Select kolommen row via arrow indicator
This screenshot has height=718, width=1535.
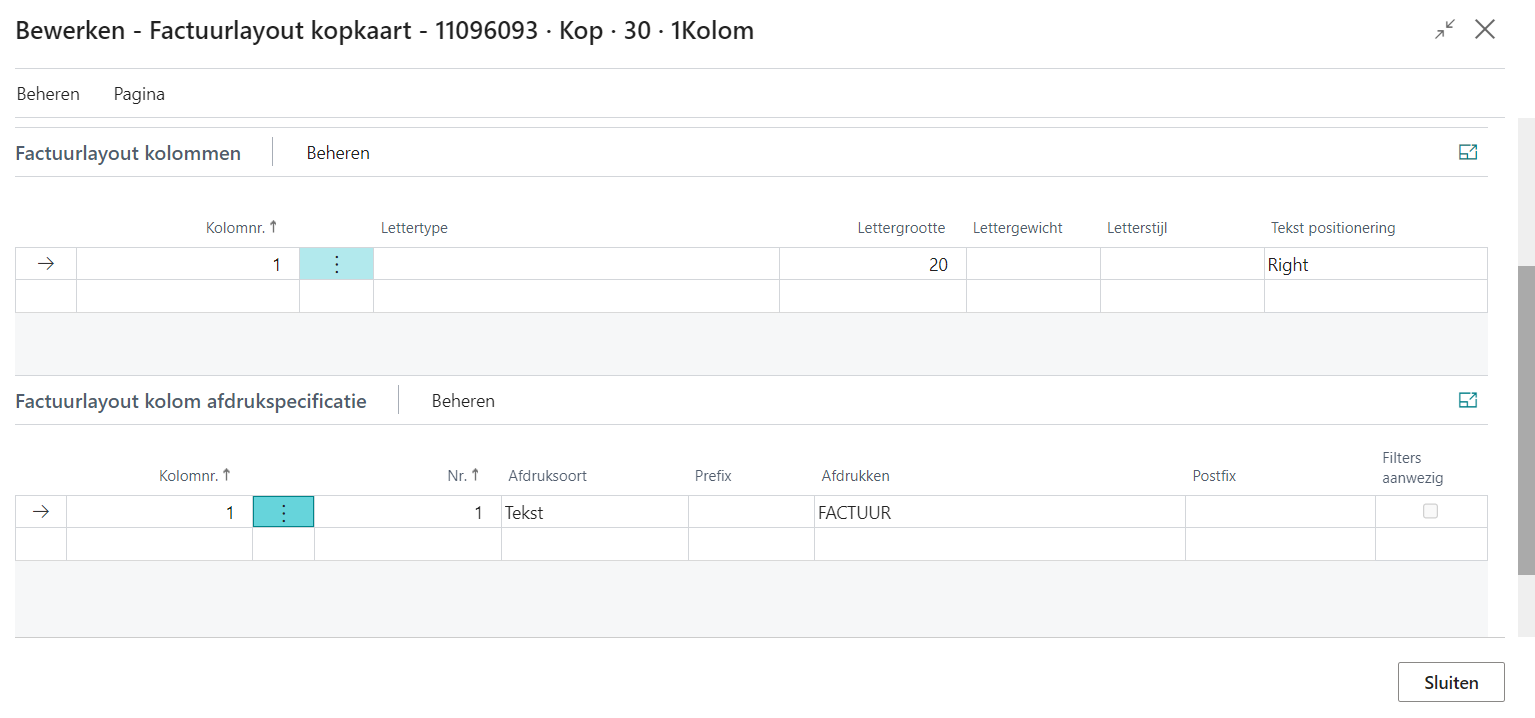(46, 265)
